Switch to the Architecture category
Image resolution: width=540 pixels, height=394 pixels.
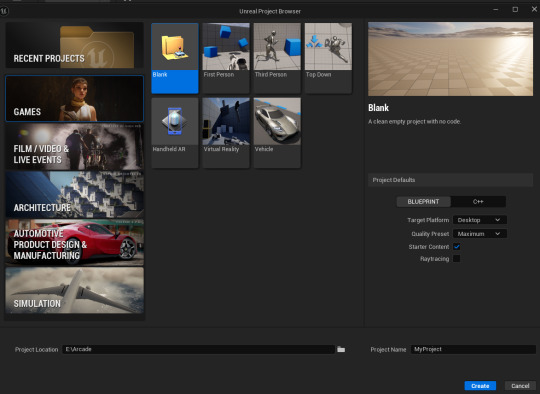(74, 195)
